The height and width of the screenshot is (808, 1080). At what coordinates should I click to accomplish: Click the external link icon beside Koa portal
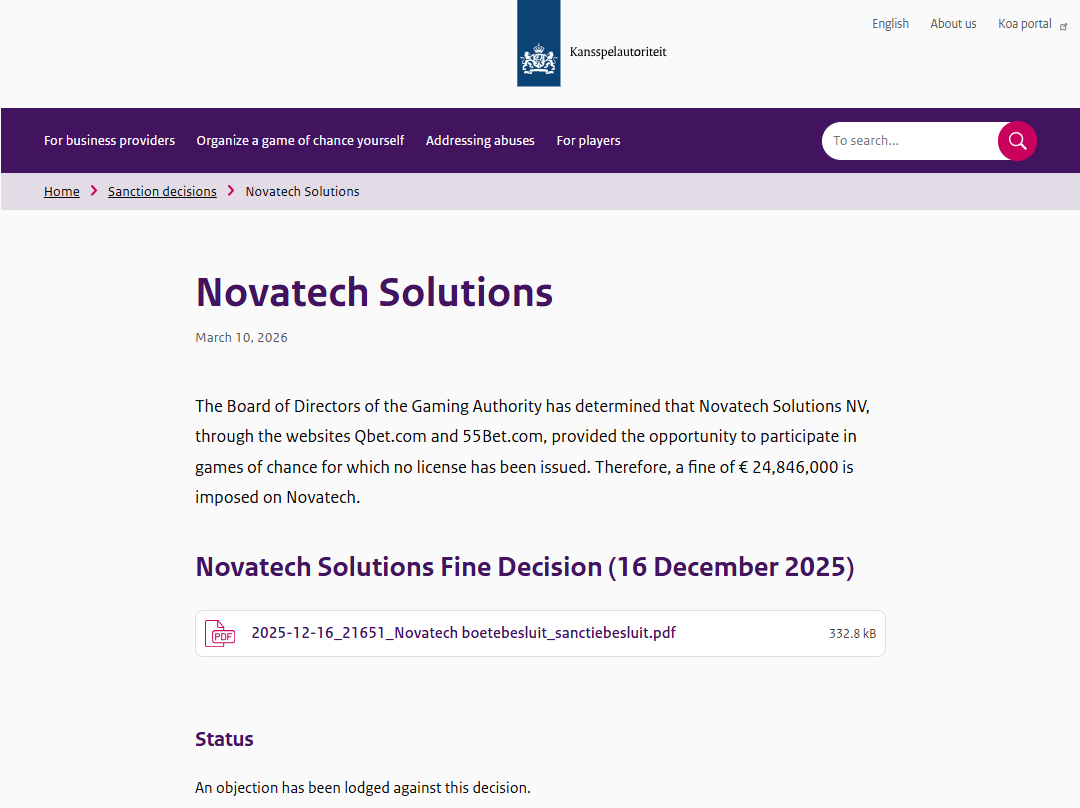click(1063, 26)
